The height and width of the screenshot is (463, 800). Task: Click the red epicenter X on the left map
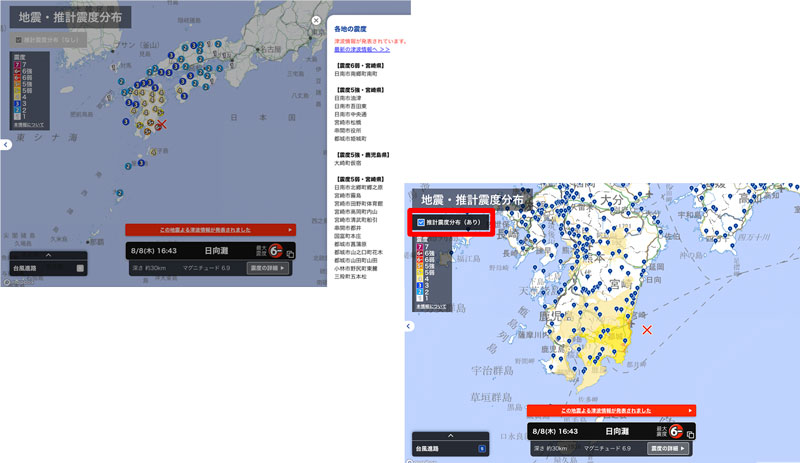coord(165,125)
